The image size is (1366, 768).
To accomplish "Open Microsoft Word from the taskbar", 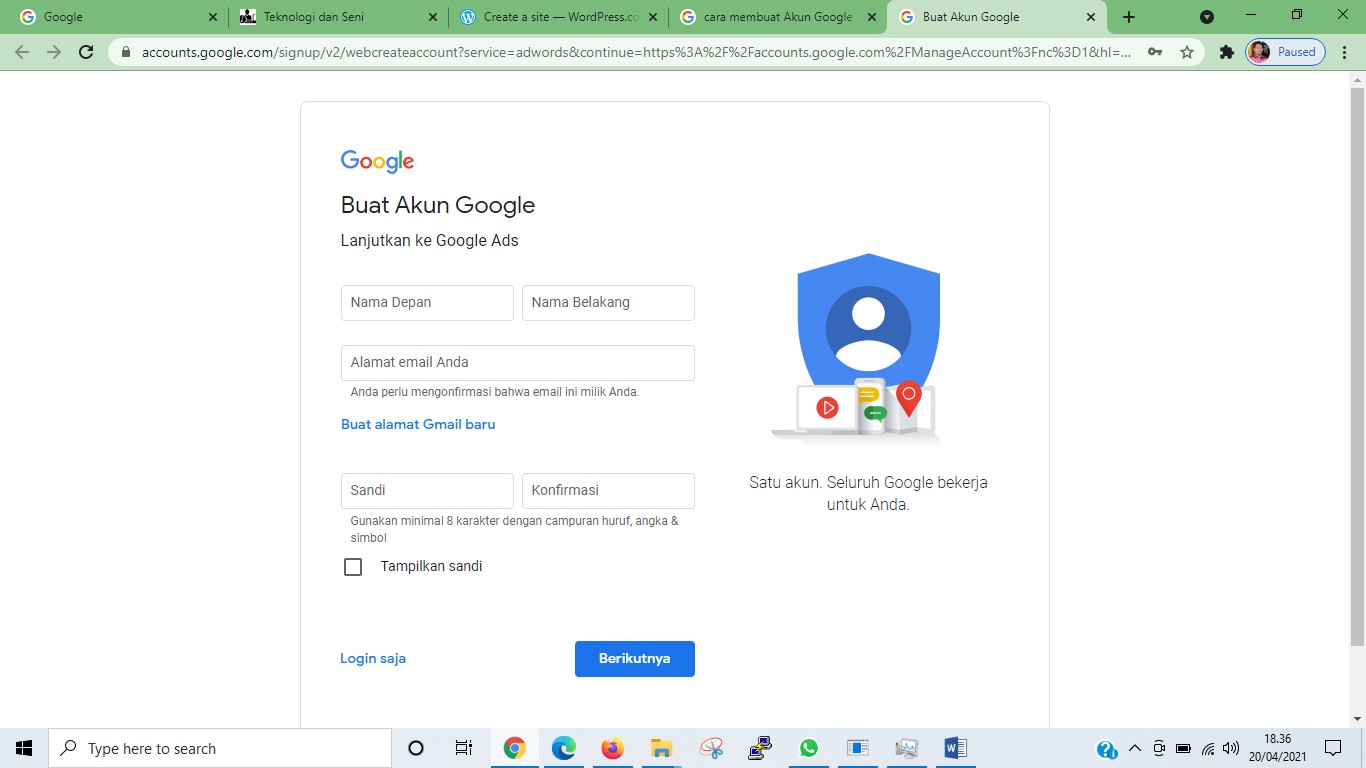I will pyautogui.click(x=955, y=748).
